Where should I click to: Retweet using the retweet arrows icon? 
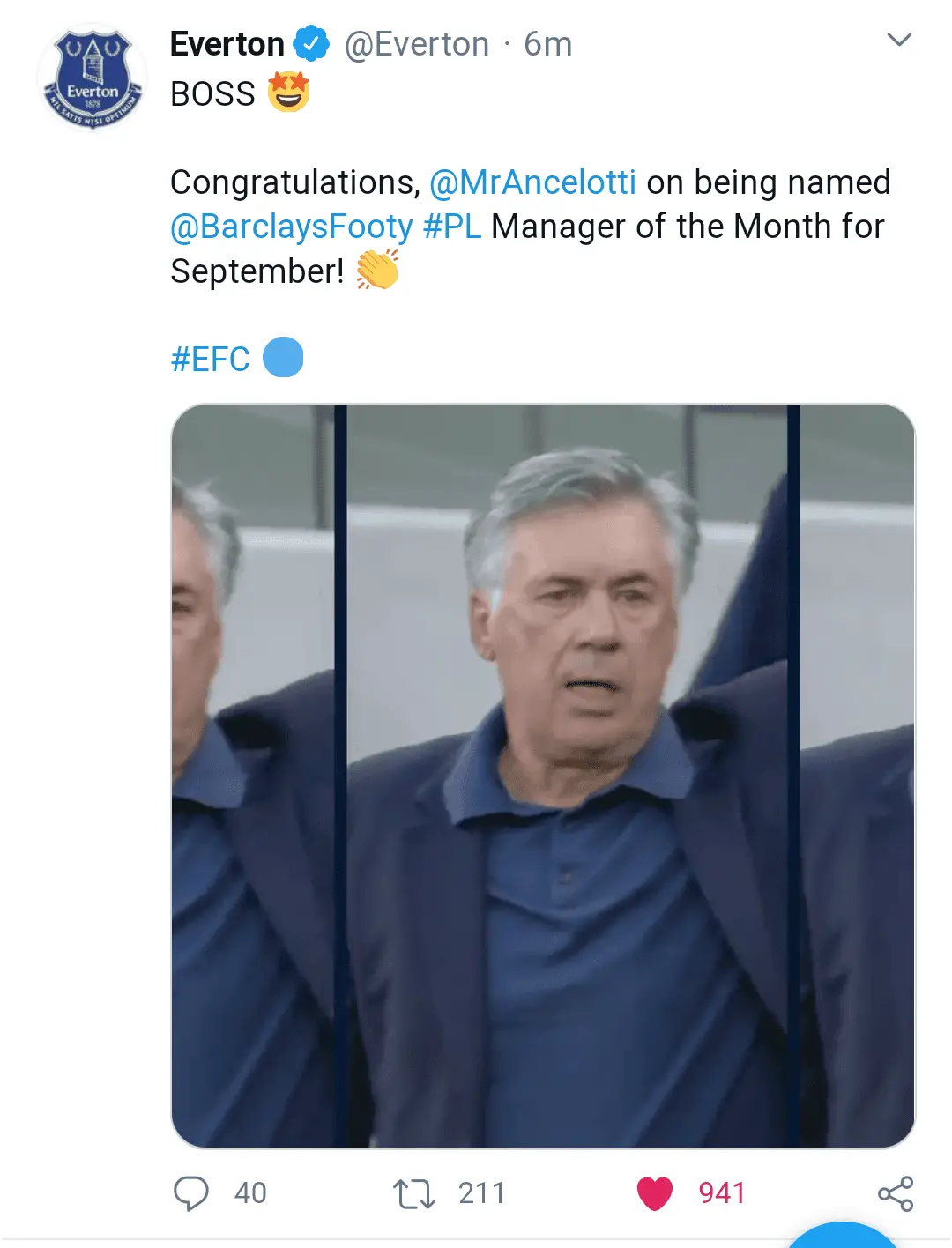413,1193
